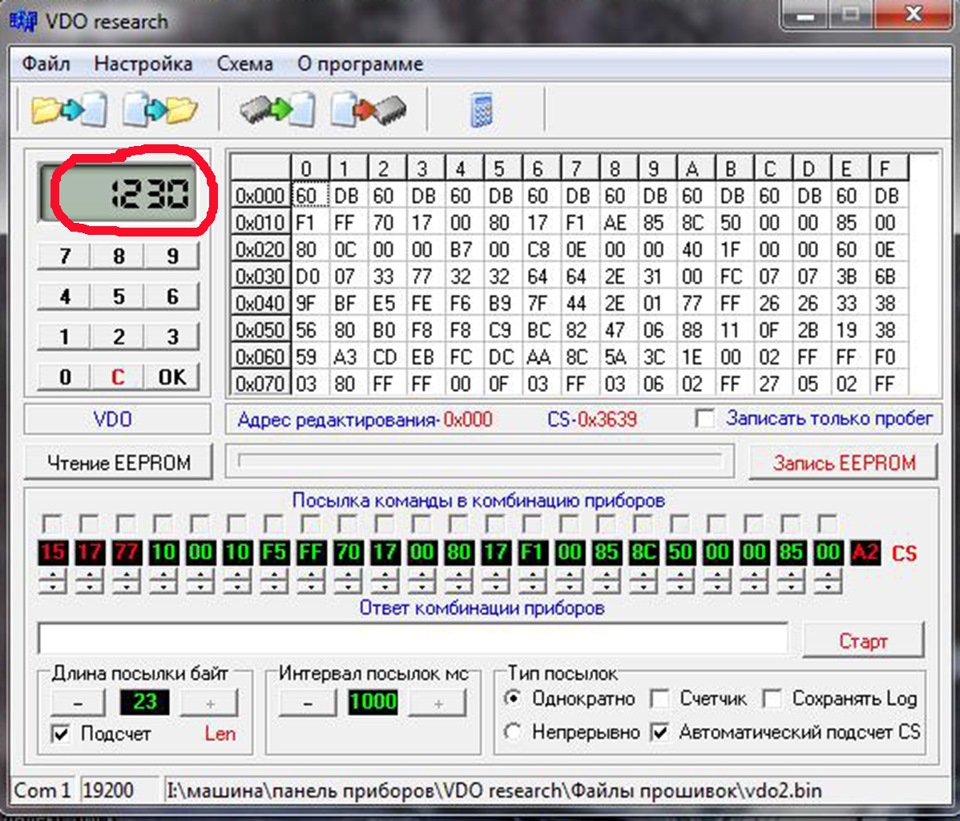Image resolution: width=960 pixels, height=821 pixels.
Task: Decrease packet length with minus button
Action: (x=78, y=703)
